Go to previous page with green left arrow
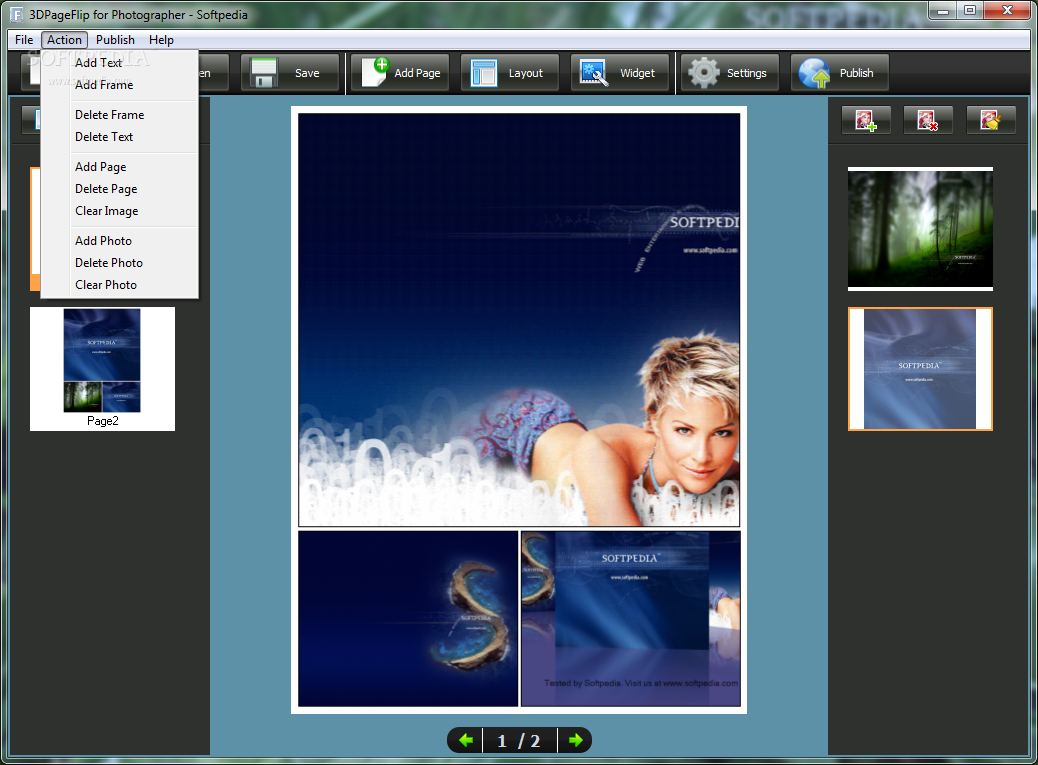1038x765 pixels. click(466, 740)
